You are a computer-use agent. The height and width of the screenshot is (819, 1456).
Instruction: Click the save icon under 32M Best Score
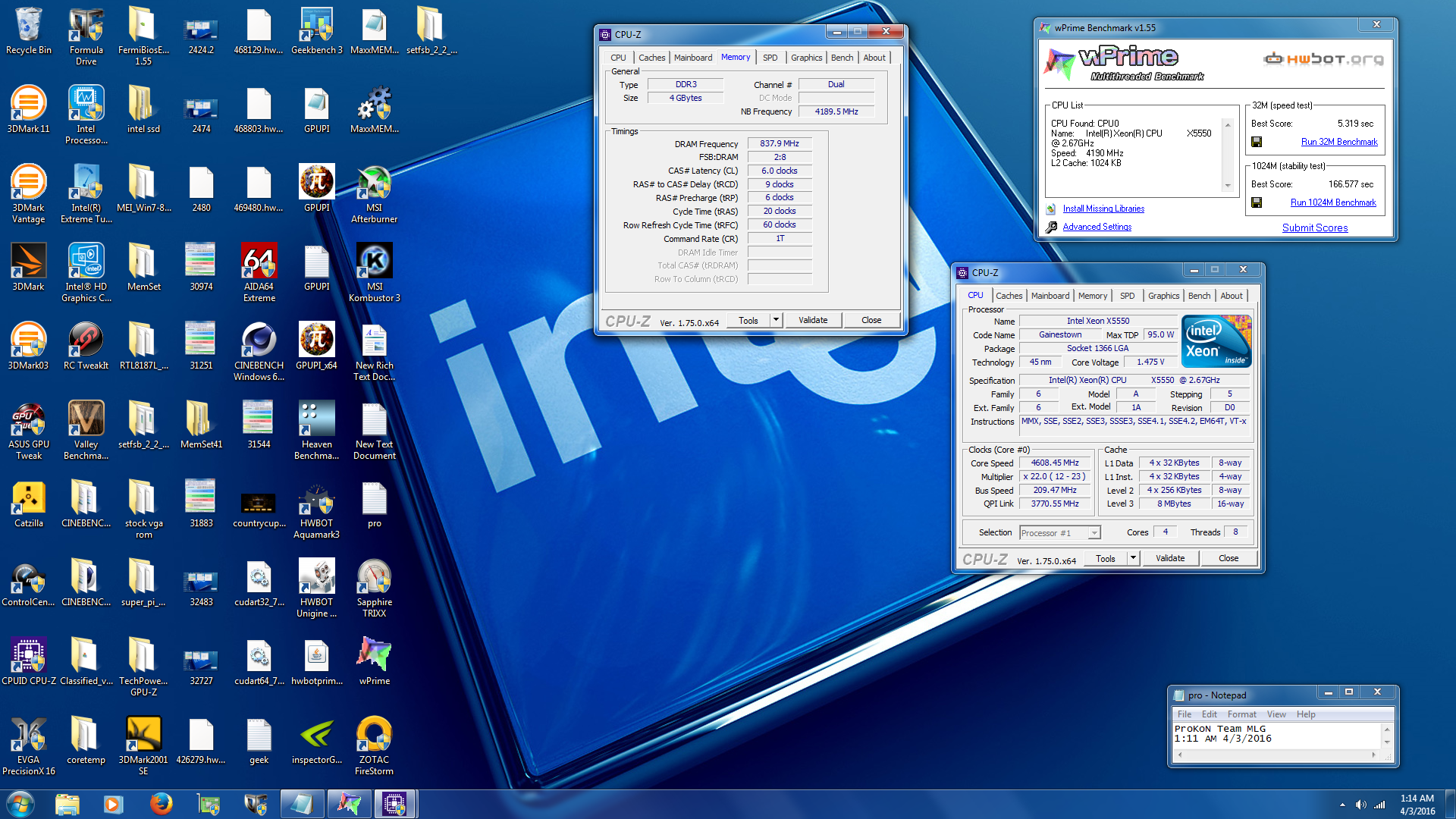1257,142
